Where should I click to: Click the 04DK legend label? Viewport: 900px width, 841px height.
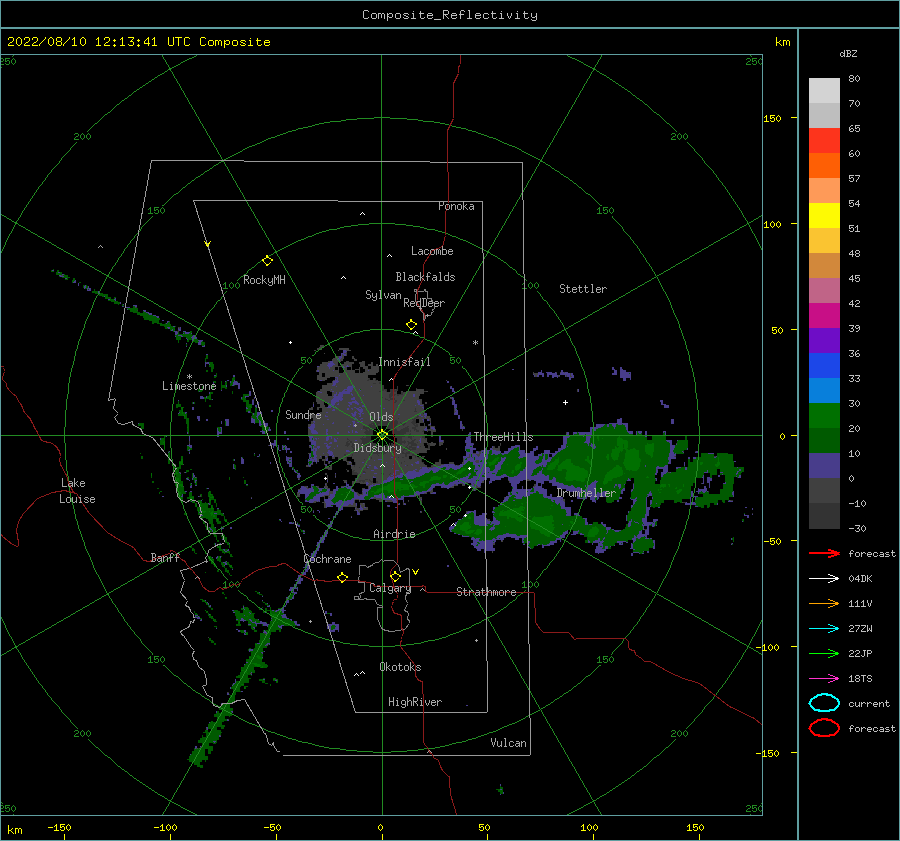click(860, 579)
